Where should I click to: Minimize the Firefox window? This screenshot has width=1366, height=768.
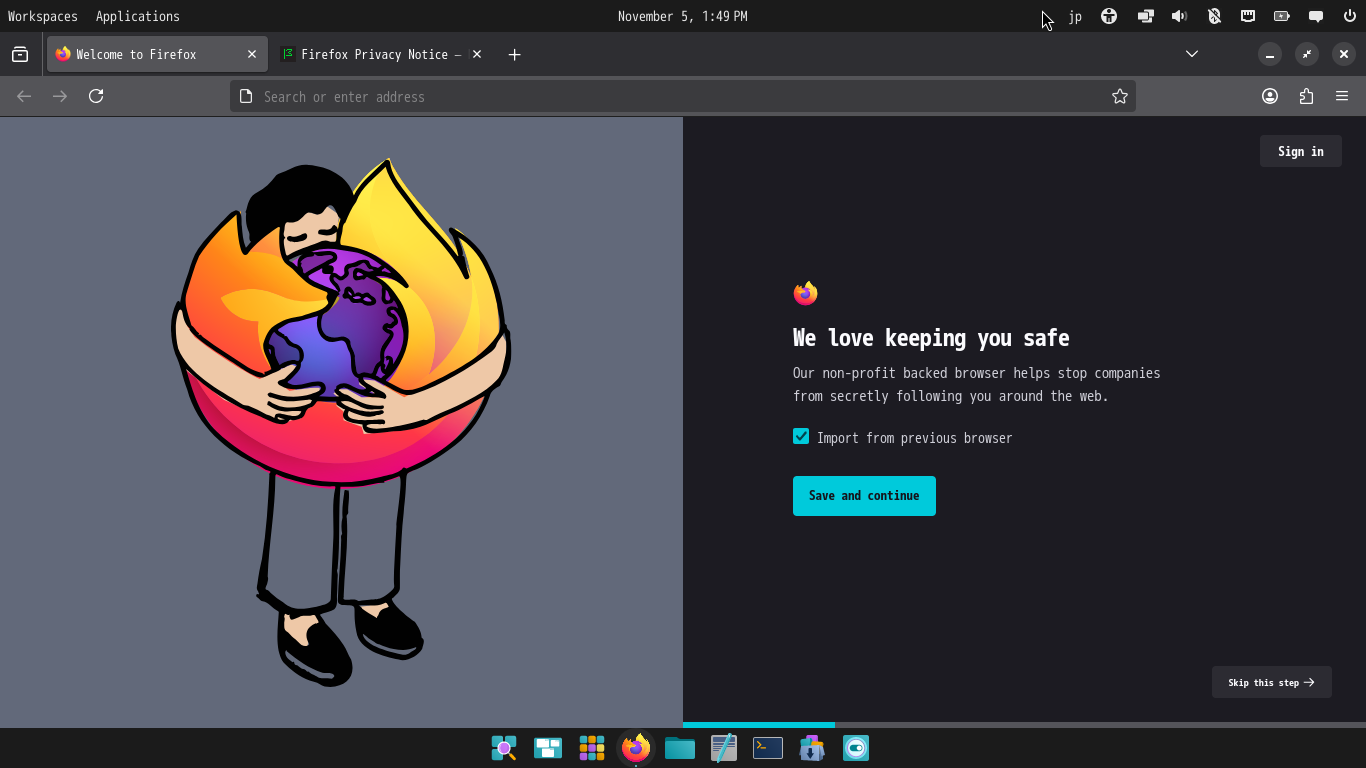1270,54
